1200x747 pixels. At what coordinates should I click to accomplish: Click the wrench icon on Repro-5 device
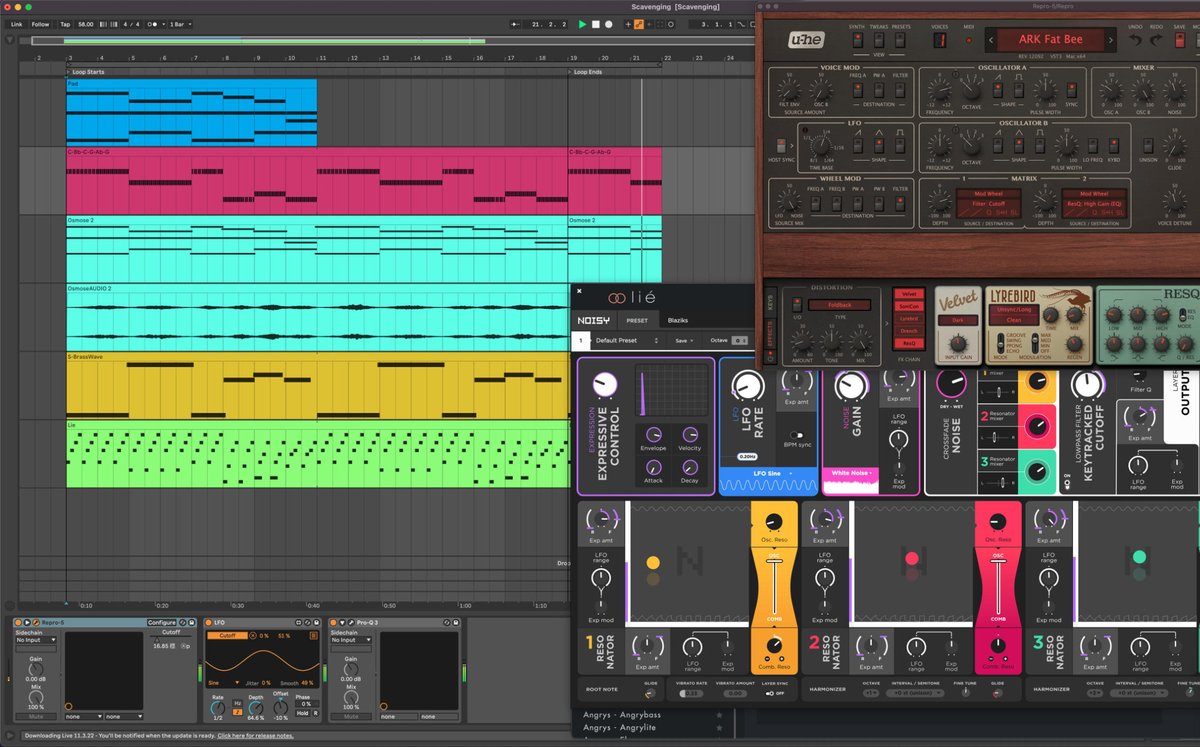point(36,622)
